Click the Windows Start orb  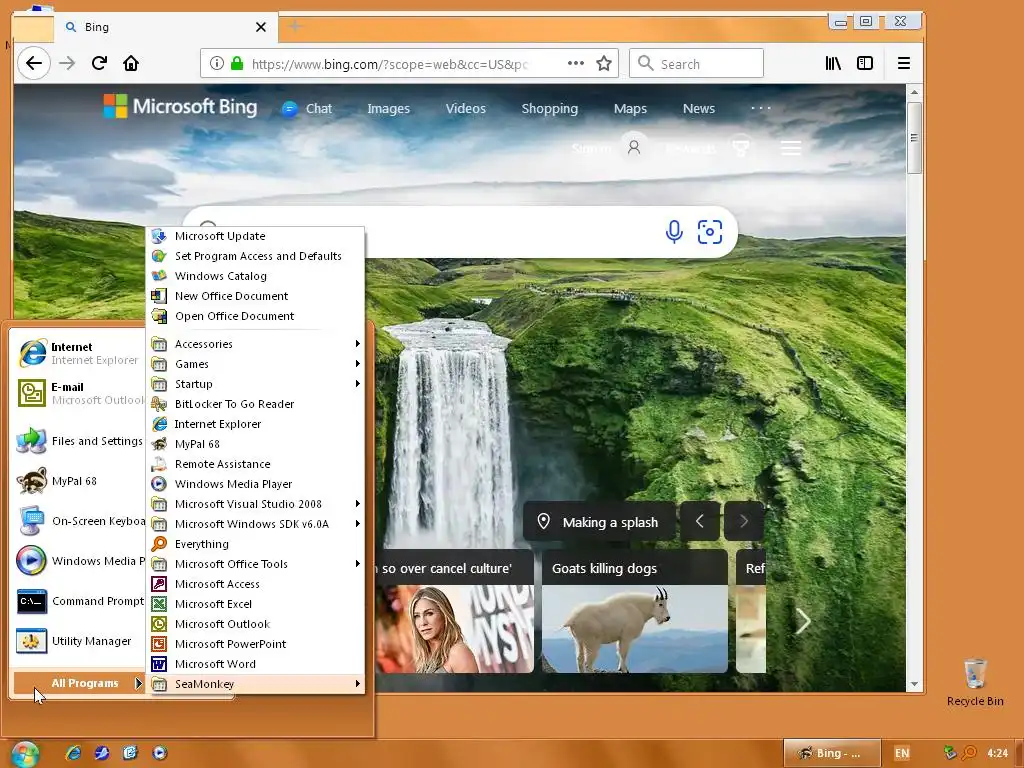pos(25,754)
